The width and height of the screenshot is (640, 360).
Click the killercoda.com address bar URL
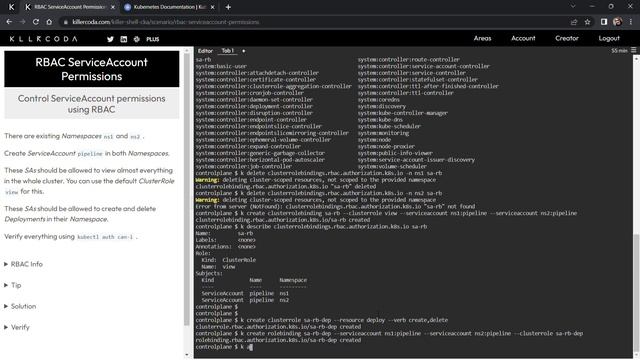tap(165, 22)
